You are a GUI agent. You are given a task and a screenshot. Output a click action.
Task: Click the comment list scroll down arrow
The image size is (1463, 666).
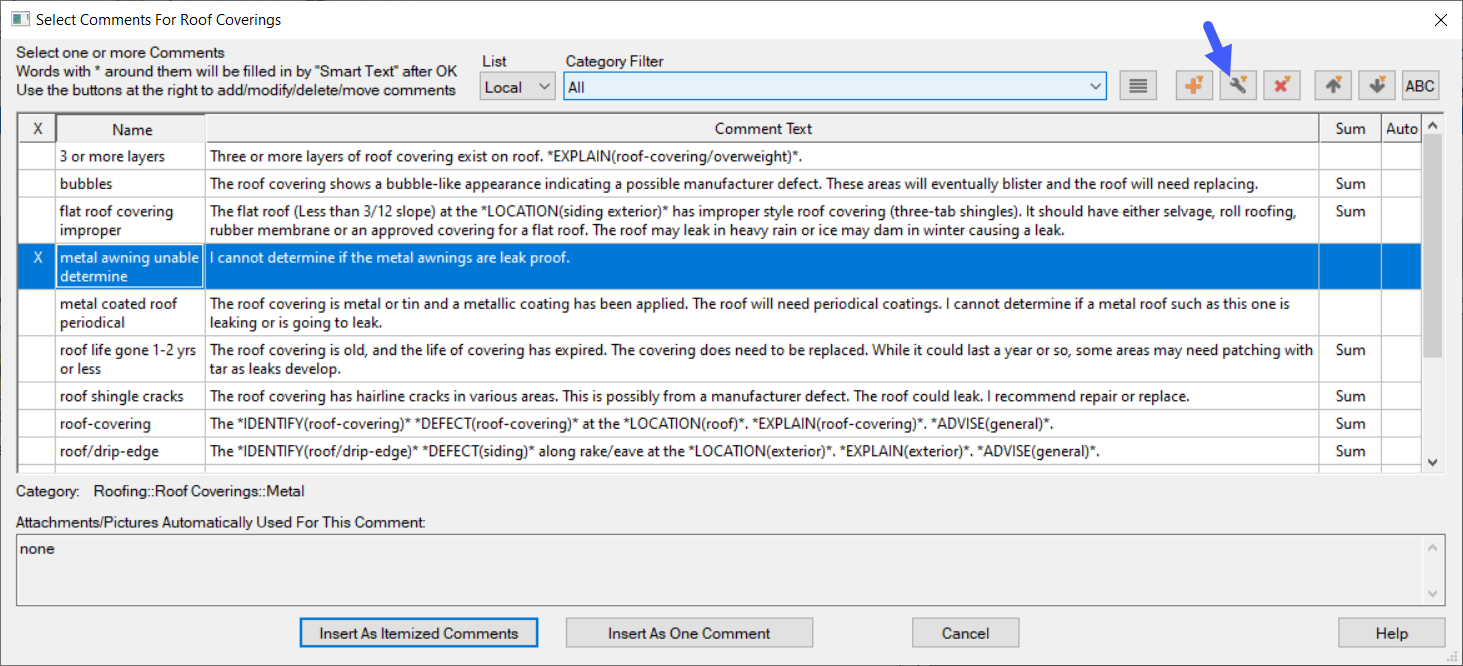[1433, 462]
